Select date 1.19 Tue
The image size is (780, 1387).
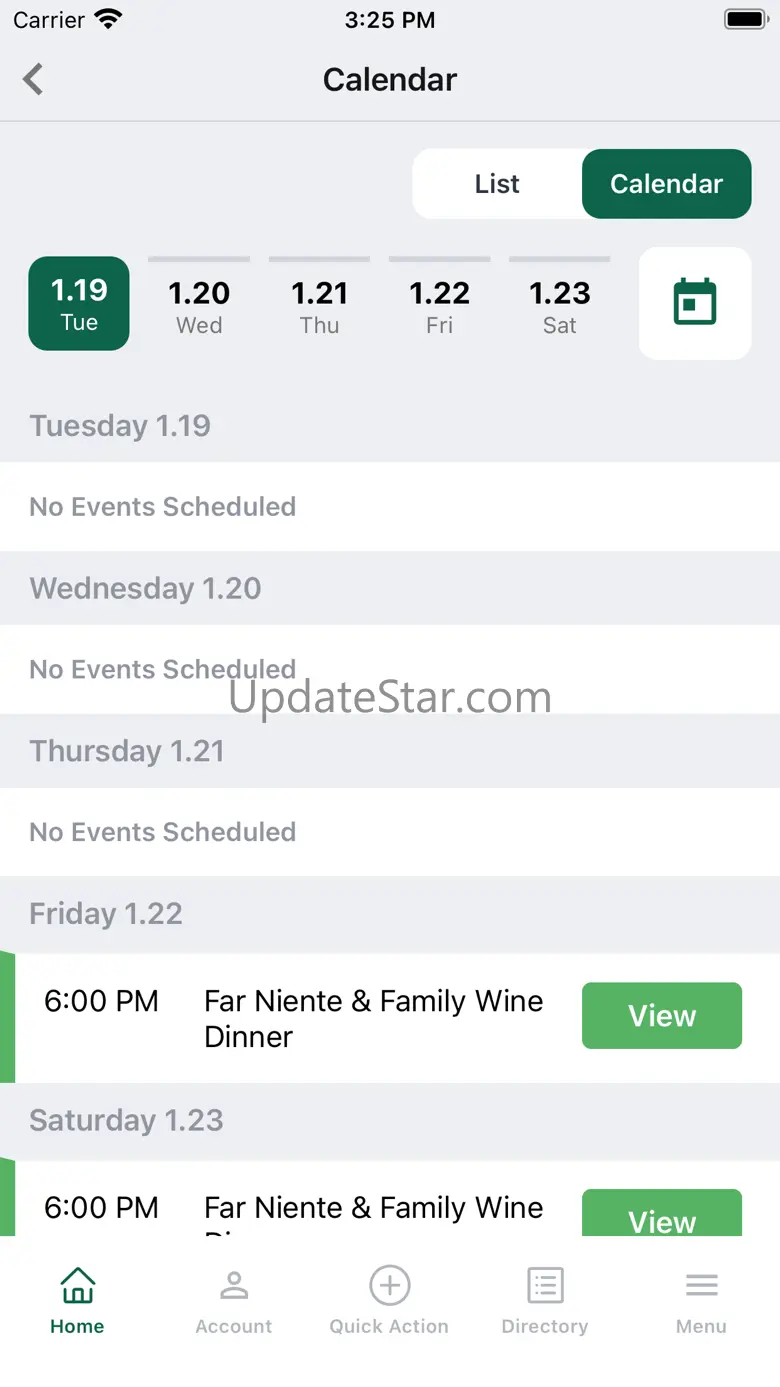point(79,304)
